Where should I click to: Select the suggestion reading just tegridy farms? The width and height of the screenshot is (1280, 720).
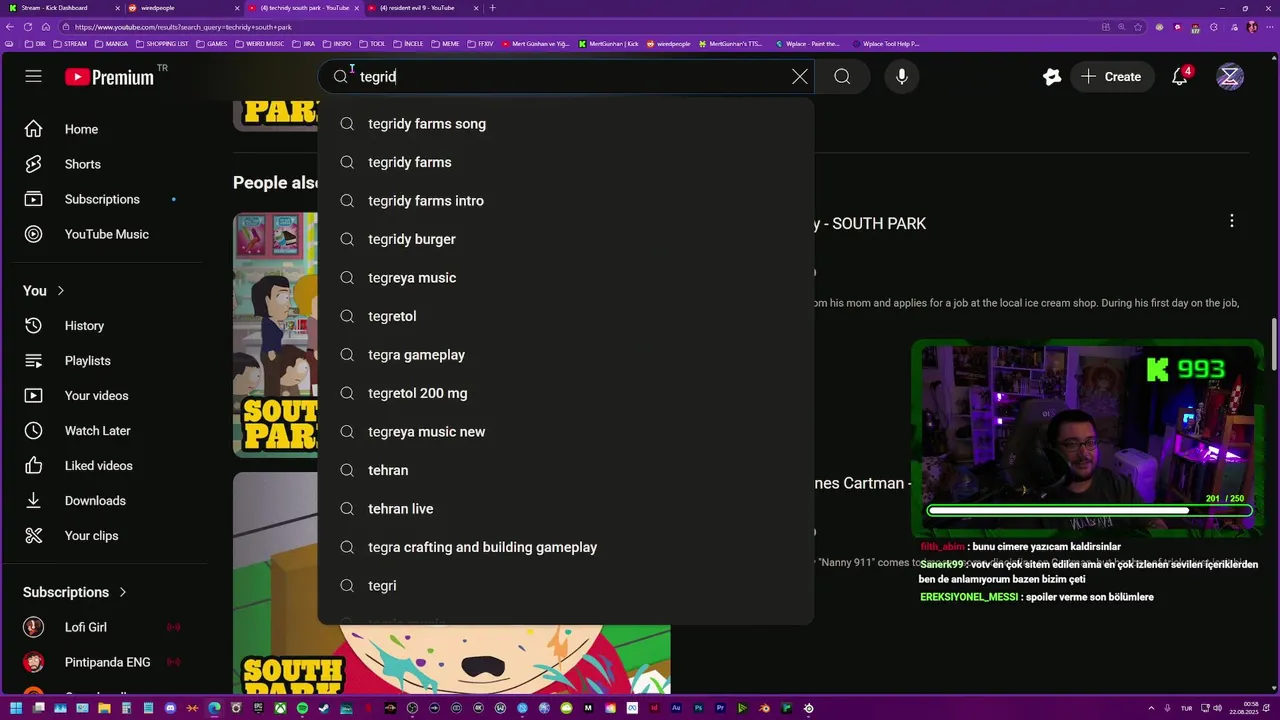pos(566,162)
